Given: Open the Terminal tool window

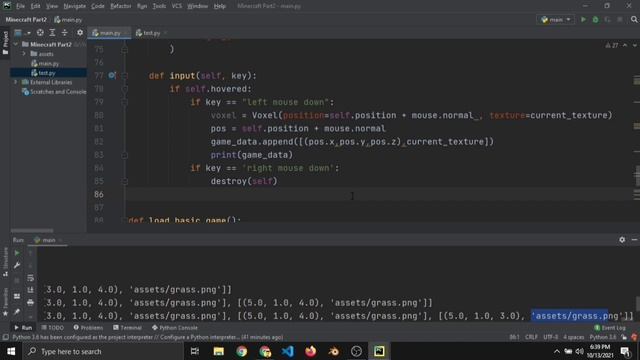Looking at the screenshot, I should coord(127,328).
